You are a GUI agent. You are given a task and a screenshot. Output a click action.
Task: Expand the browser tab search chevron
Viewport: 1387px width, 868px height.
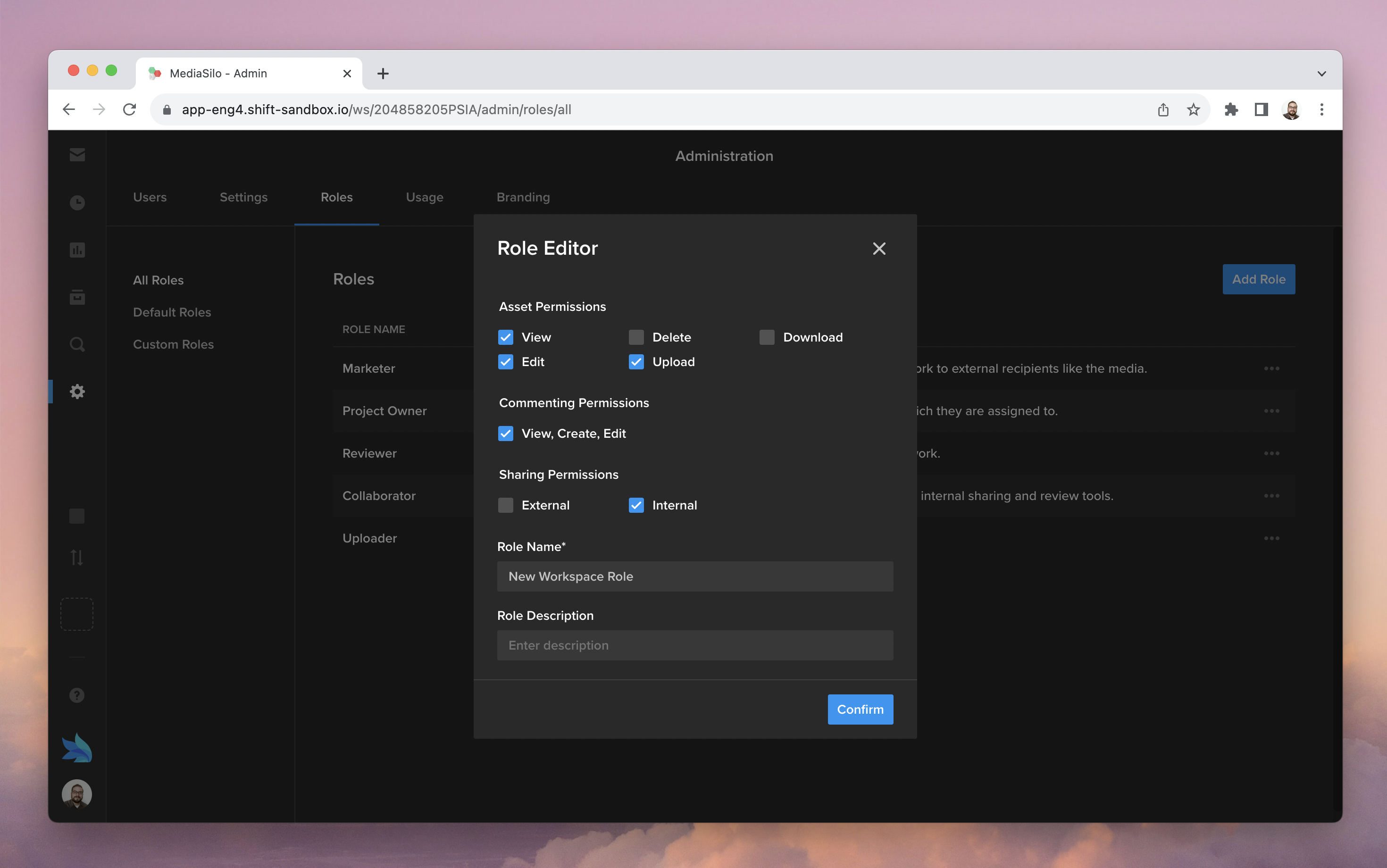1321,74
